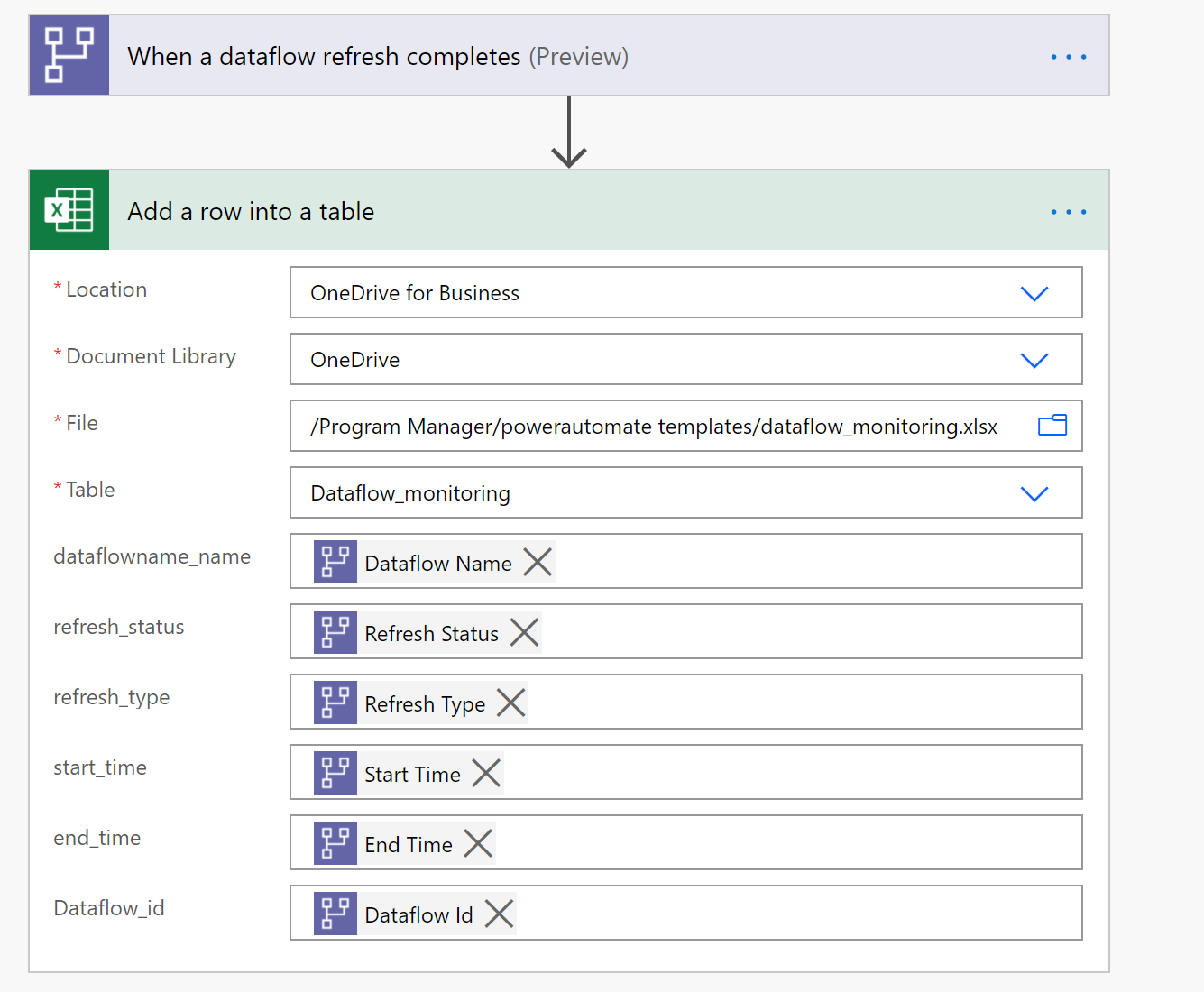The height and width of the screenshot is (992, 1204).
Task: Select the Refresh Status dynamic token
Action: point(431,634)
